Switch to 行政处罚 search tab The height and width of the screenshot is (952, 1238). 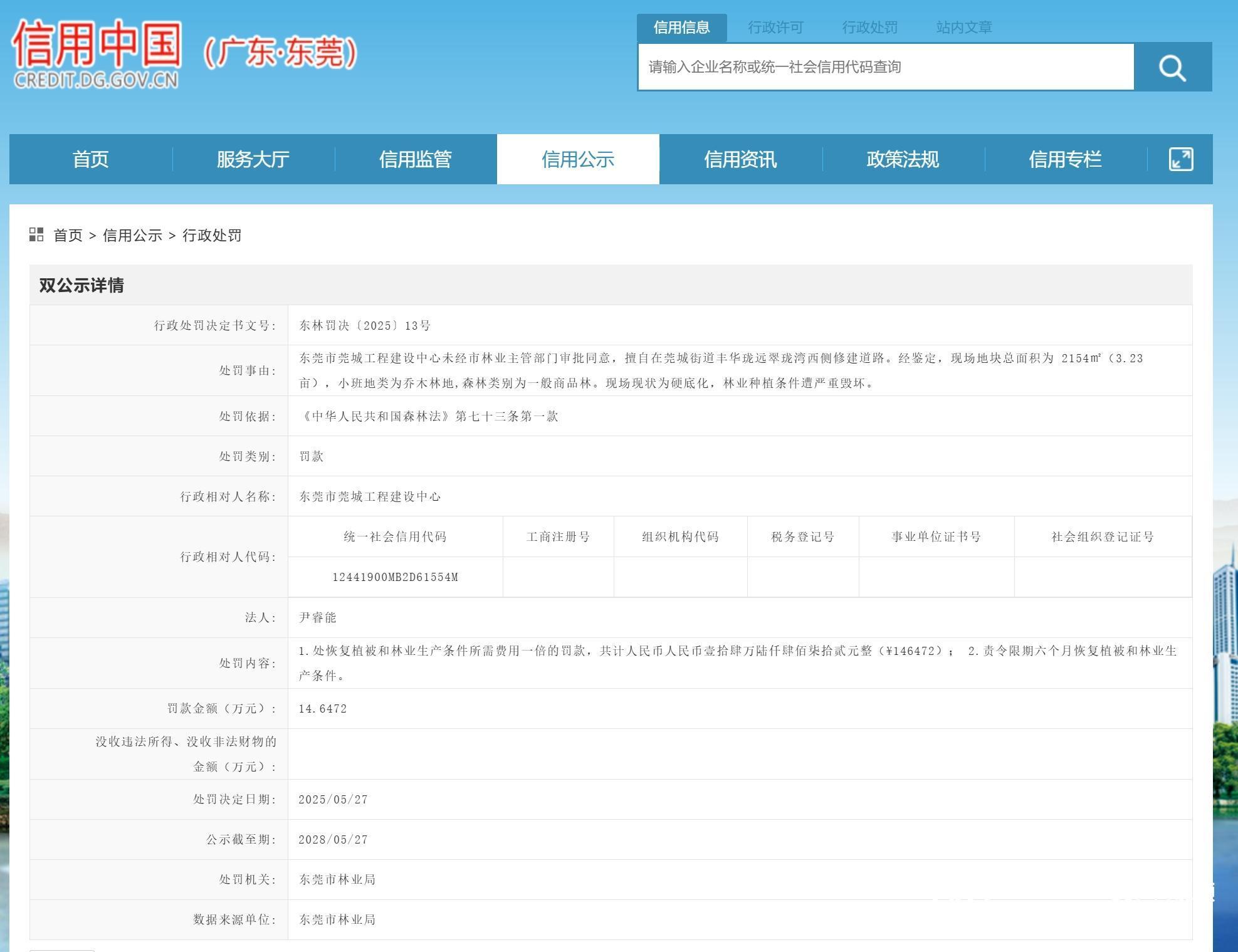pyautogui.click(x=869, y=28)
